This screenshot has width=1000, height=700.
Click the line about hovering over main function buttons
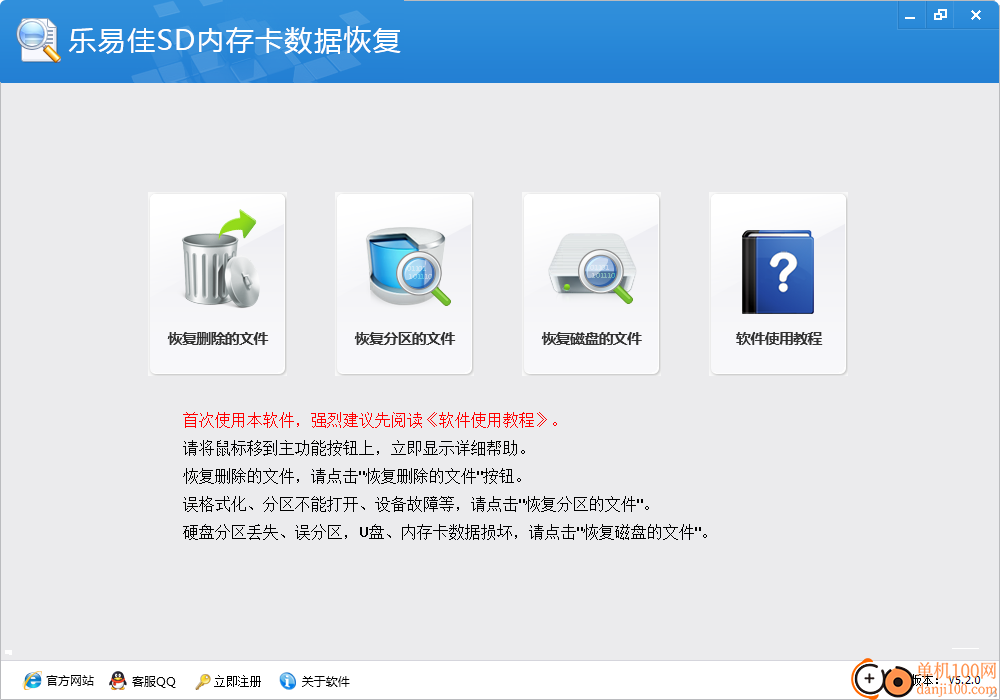355,448
